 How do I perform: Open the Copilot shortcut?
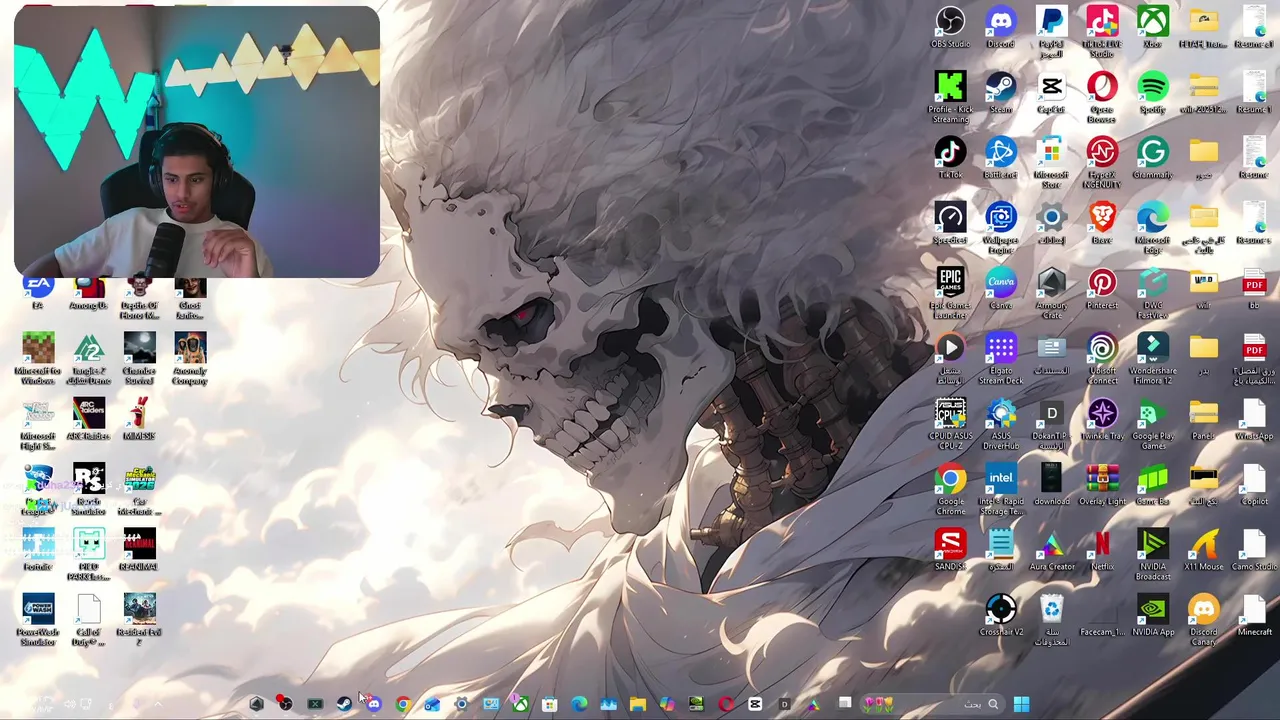[x=1254, y=485]
